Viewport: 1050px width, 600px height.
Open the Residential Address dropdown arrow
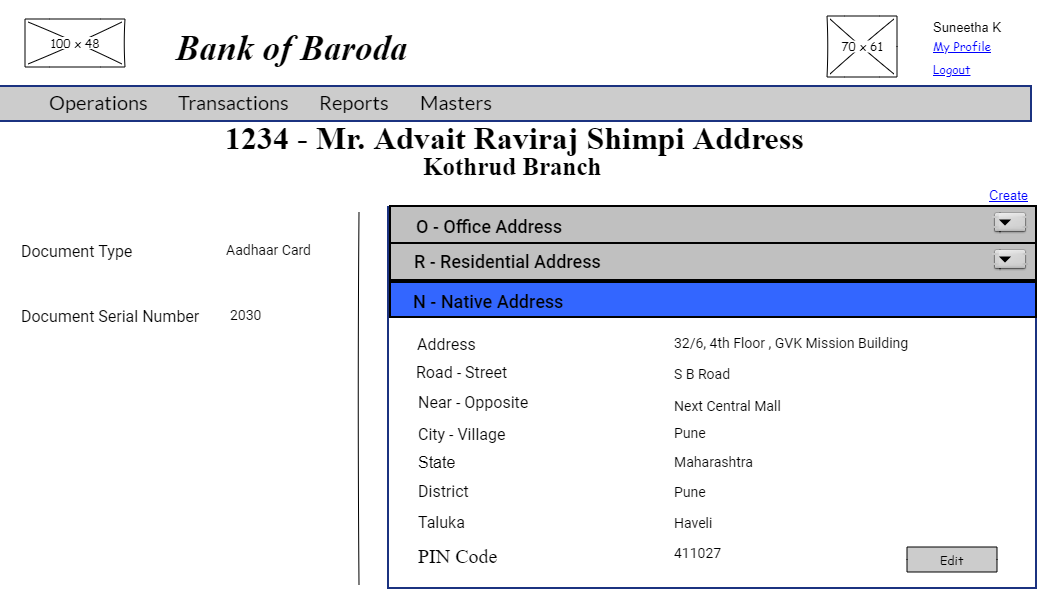tap(1009, 260)
